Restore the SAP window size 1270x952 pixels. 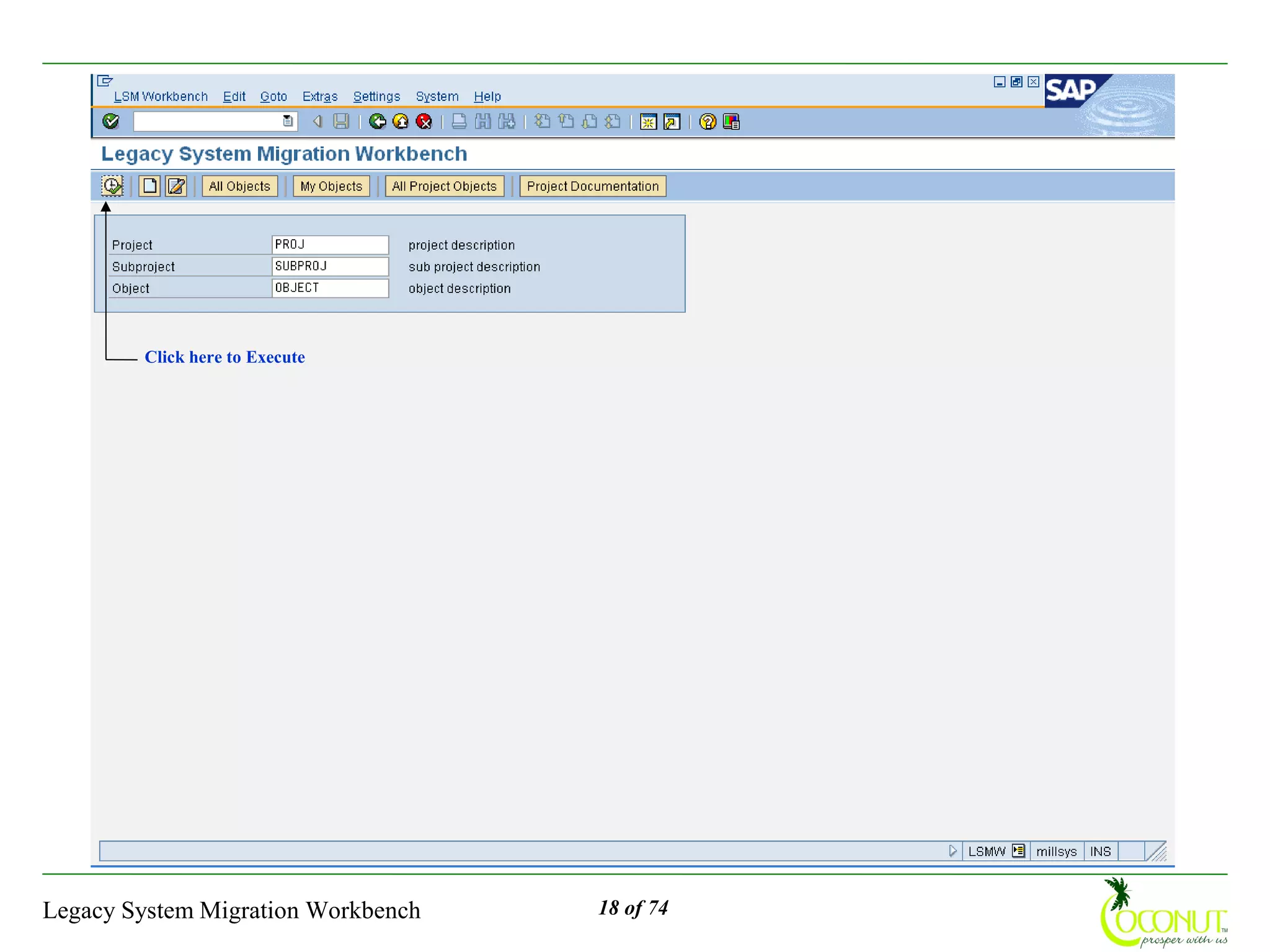point(1016,82)
